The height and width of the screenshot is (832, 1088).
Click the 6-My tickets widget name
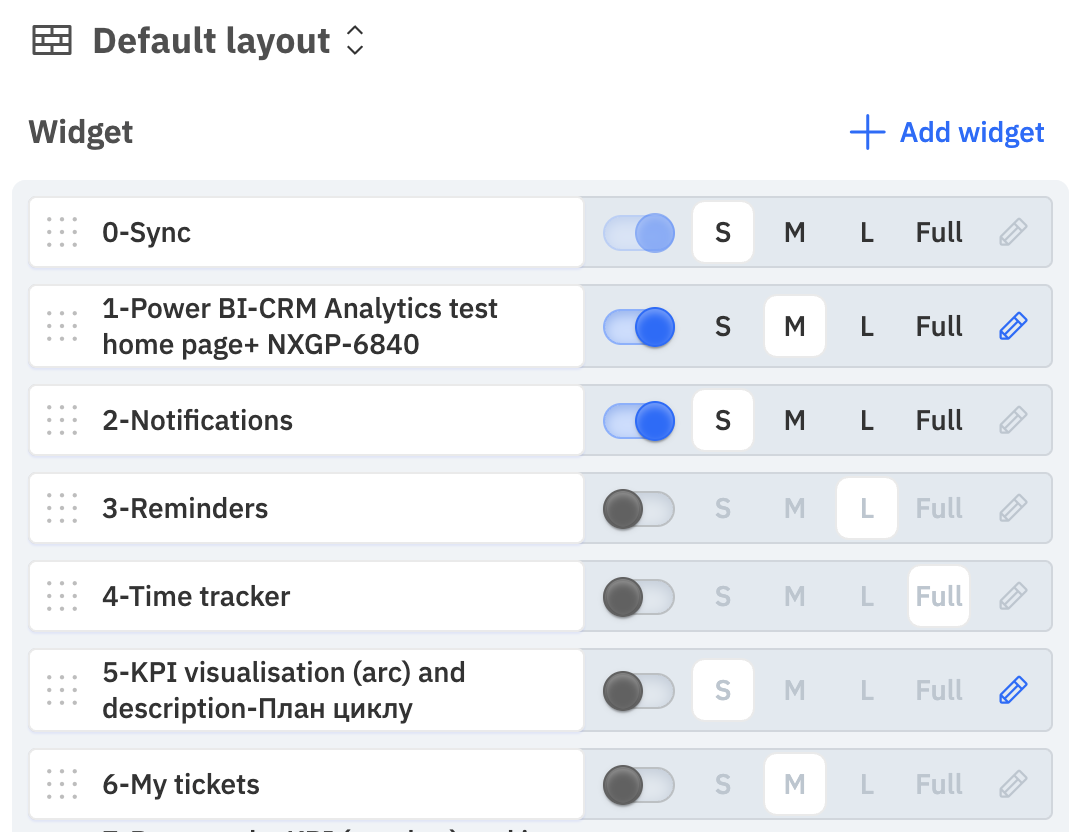coord(180,784)
